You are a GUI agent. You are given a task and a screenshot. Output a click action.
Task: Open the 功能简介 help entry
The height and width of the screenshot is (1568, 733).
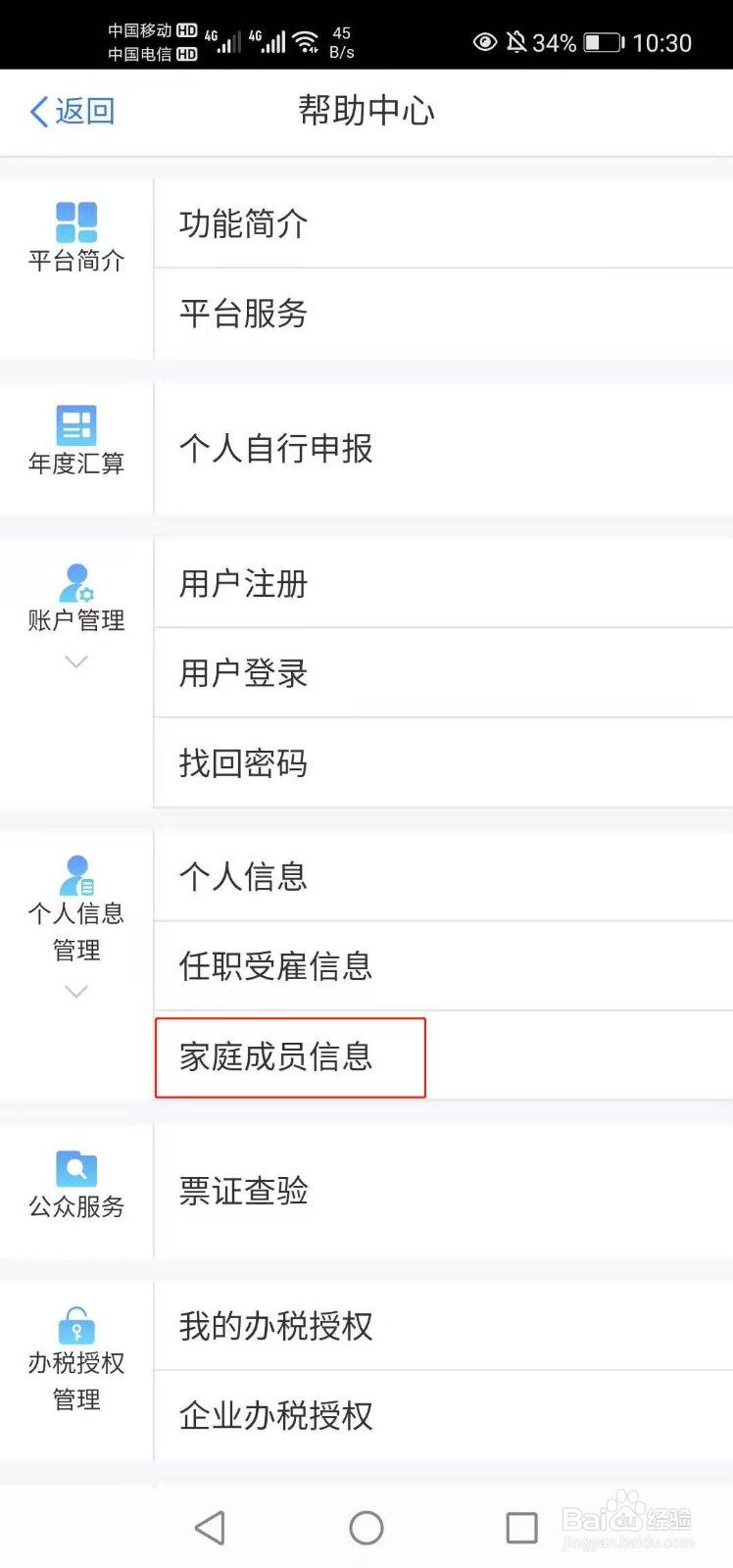[x=243, y=223]
